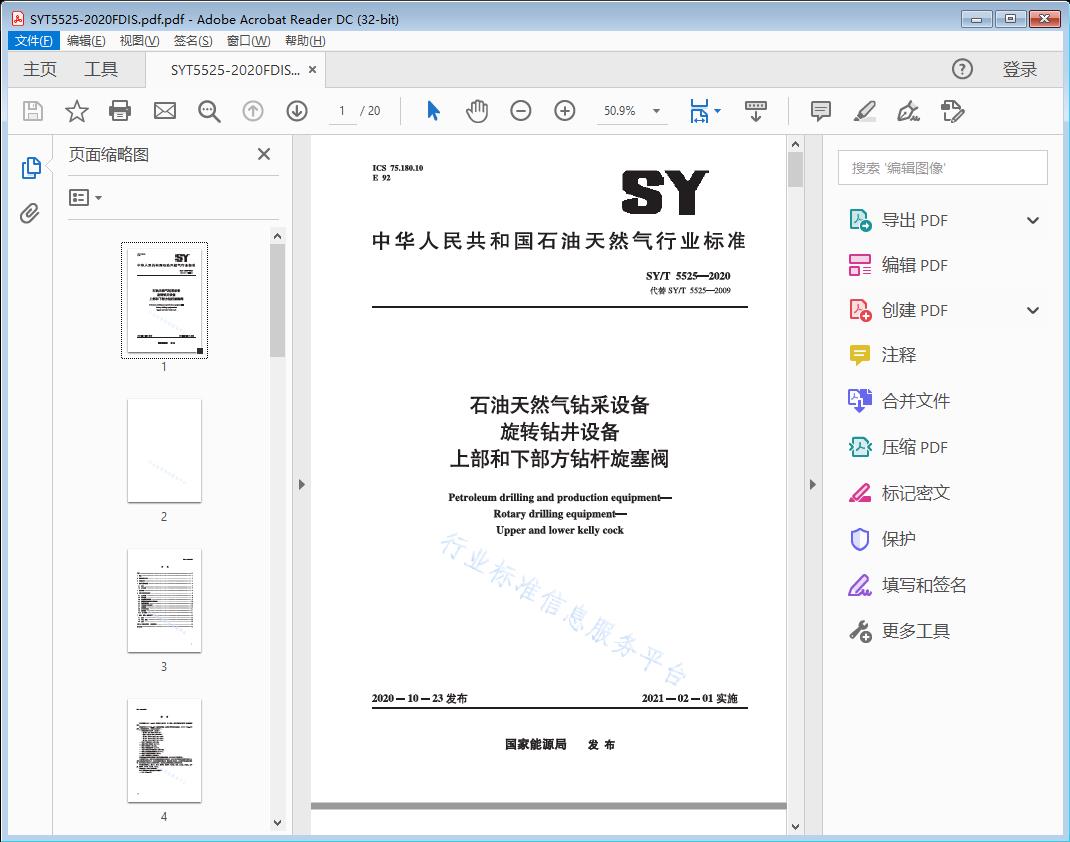Open the 50.9% zoom level dropdown
1070x842 pixels.
pos(656,111)
